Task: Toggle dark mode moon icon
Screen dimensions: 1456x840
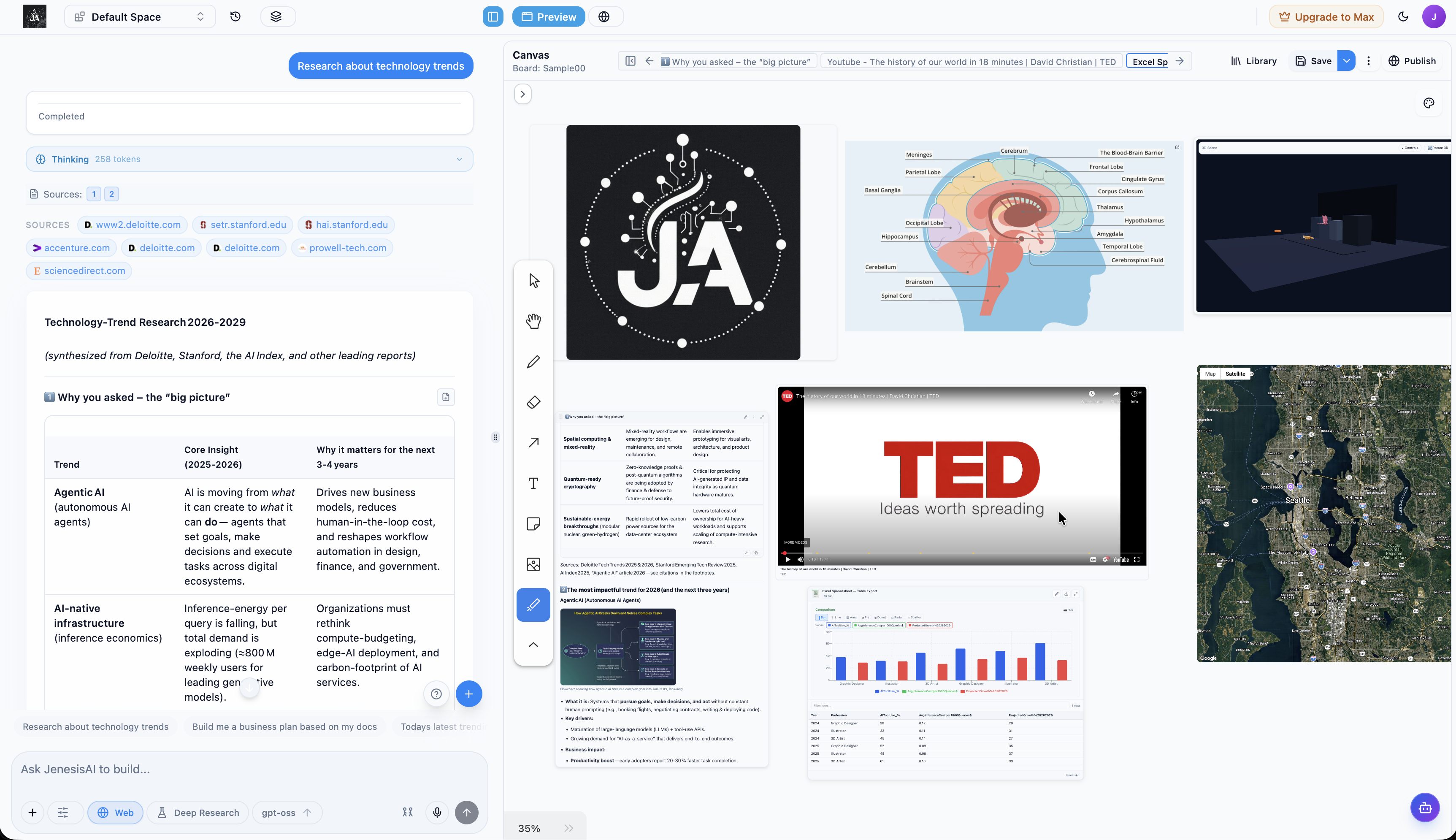Action: (1403, 17)
